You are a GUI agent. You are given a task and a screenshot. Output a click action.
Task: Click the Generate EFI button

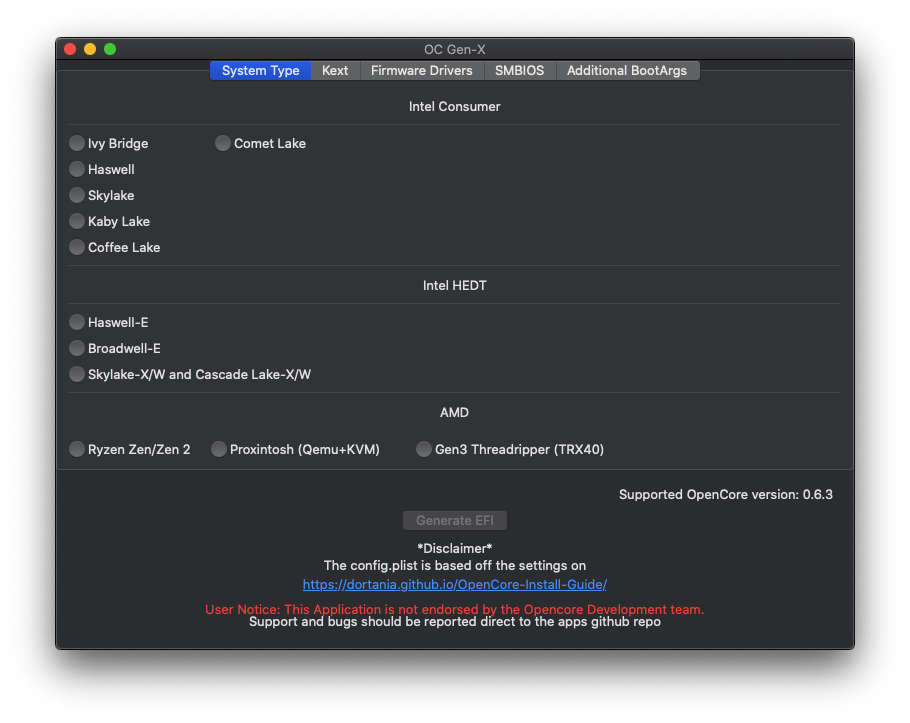tap(454, 520)
